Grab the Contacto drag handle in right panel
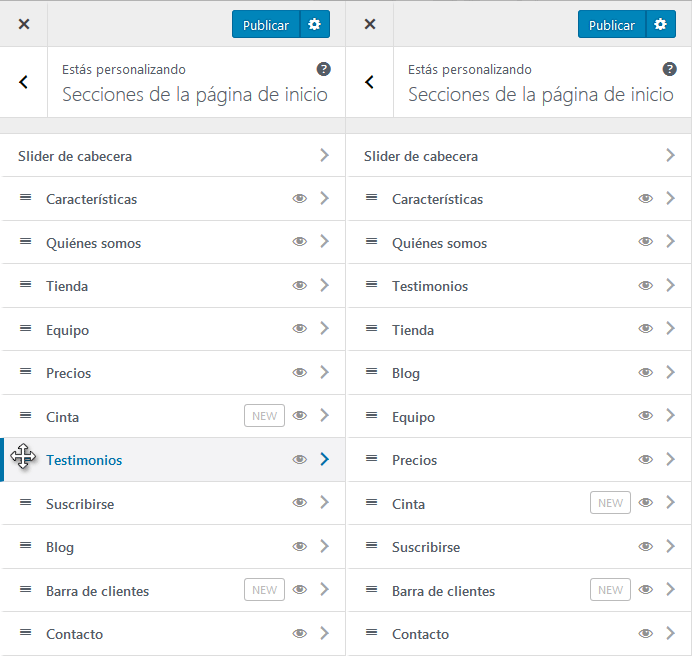 pyautogui.click(x=371, y=633)
